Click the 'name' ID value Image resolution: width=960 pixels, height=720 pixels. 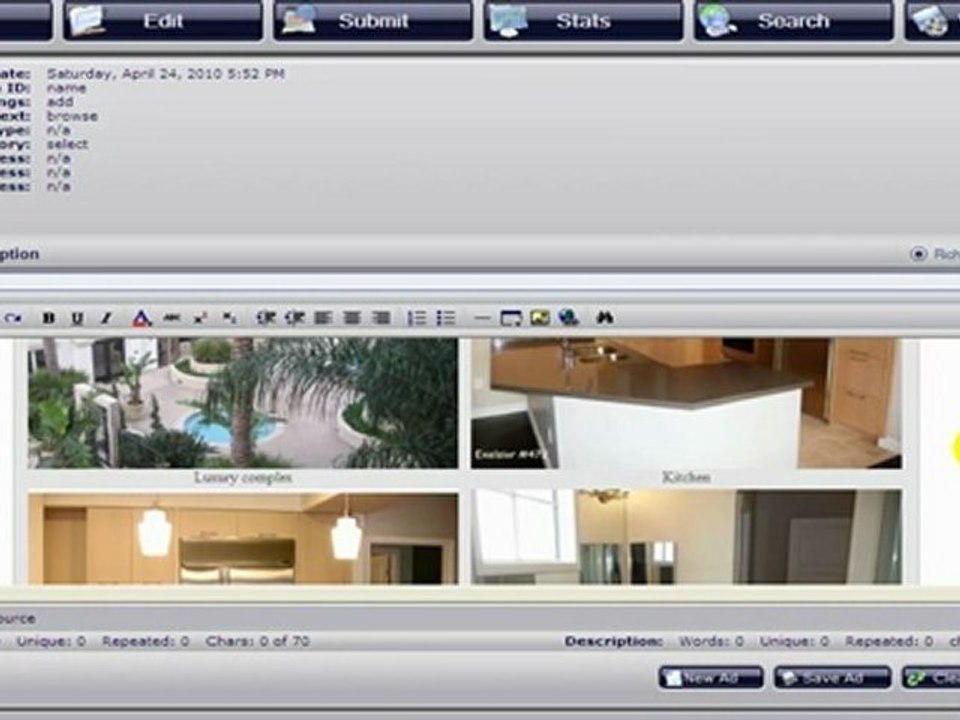point(66,88)
